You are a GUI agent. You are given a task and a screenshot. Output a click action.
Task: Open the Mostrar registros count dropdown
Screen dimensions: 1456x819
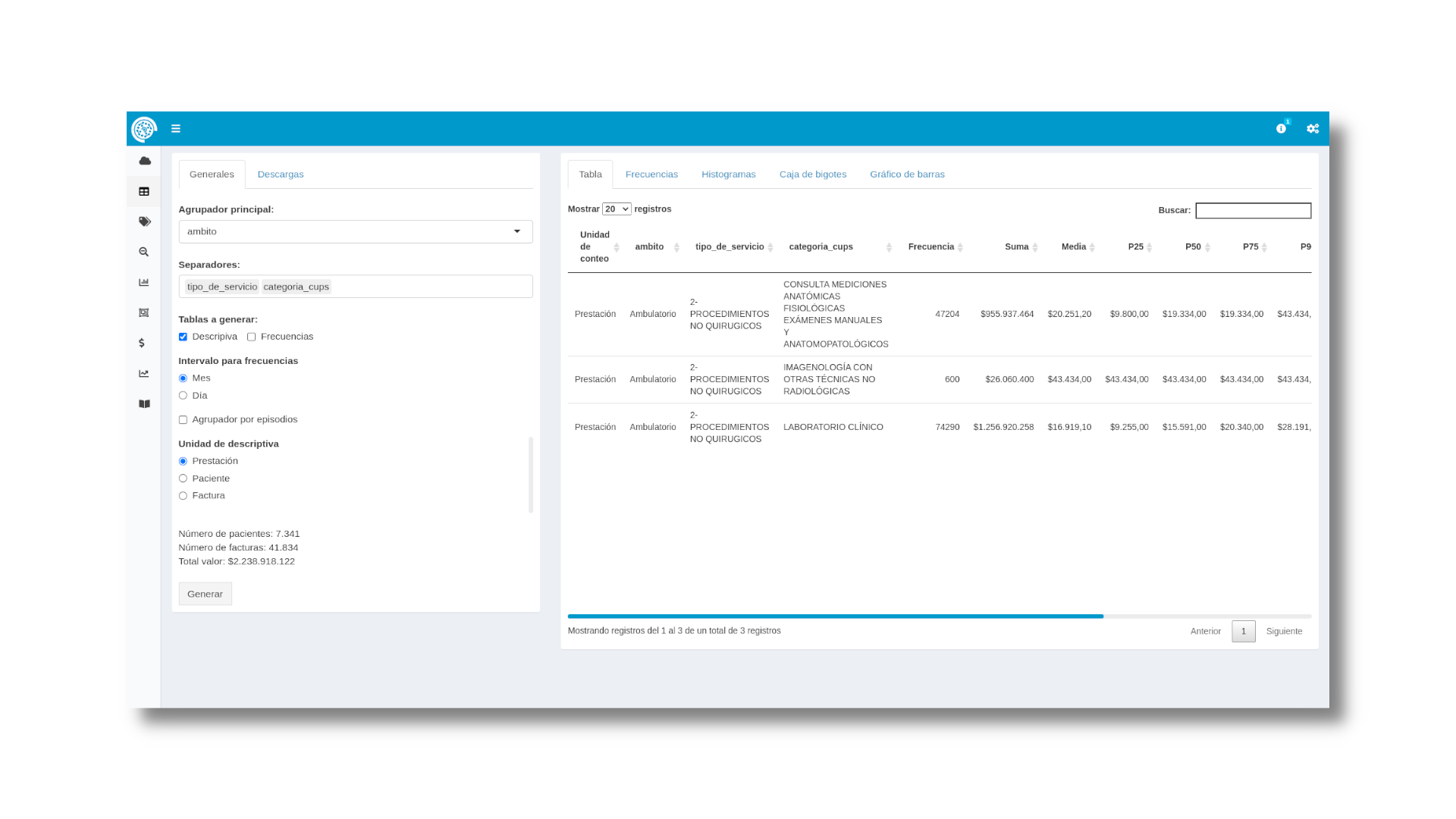point(616,209)
